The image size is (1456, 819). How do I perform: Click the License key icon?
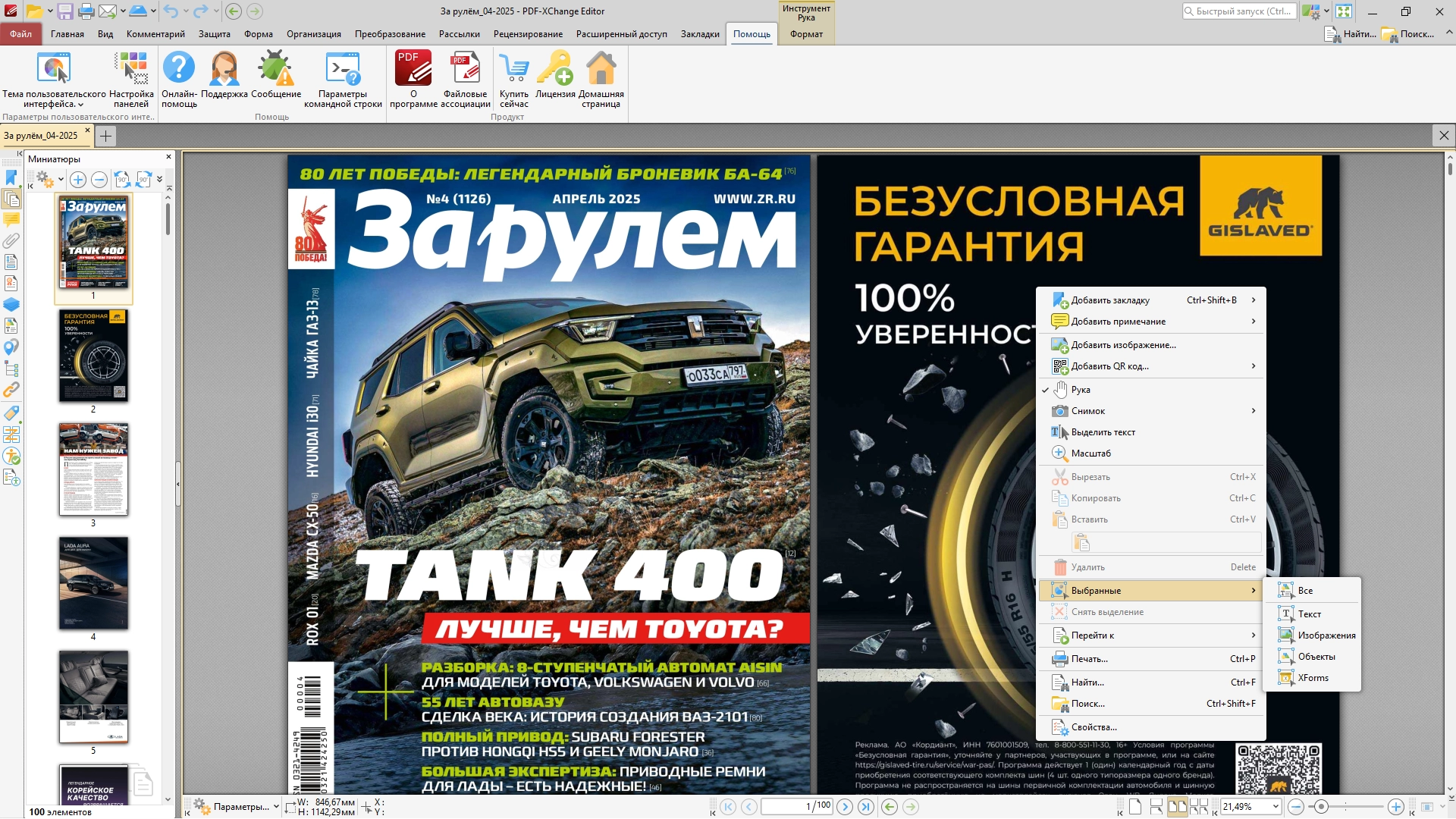(x=555, y=69)
